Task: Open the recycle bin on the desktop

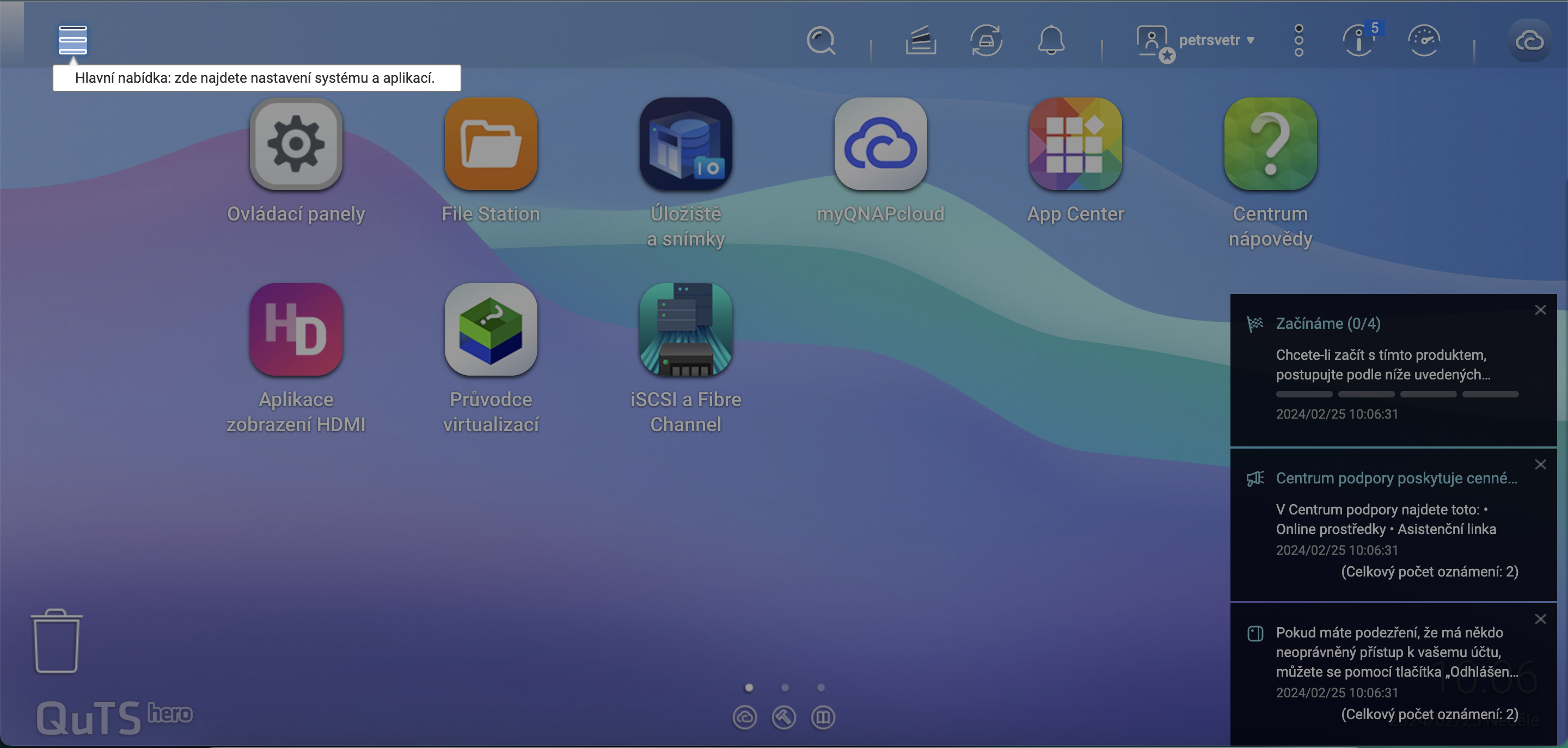Action: 56,642
